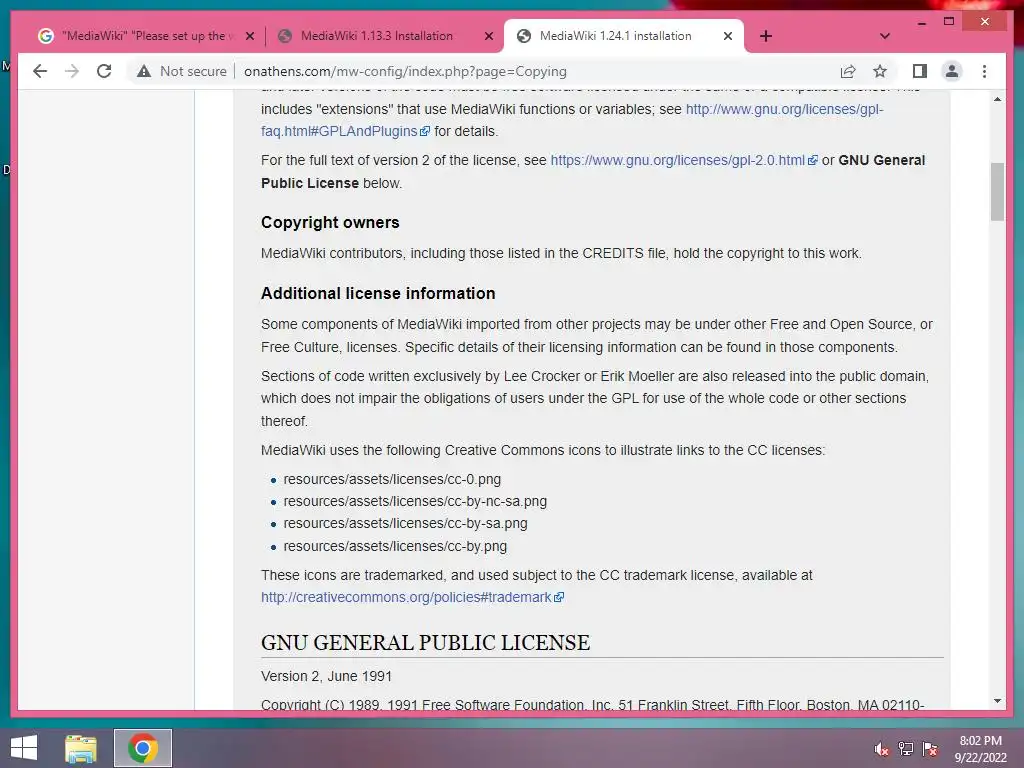
Task: Click the address bar URL
Action: pos(405,71)
